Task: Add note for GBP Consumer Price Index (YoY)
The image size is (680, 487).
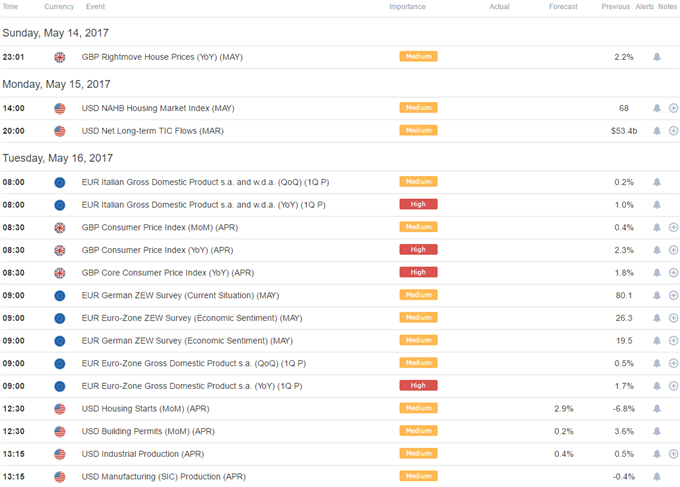Action: (x=673, y=250)
